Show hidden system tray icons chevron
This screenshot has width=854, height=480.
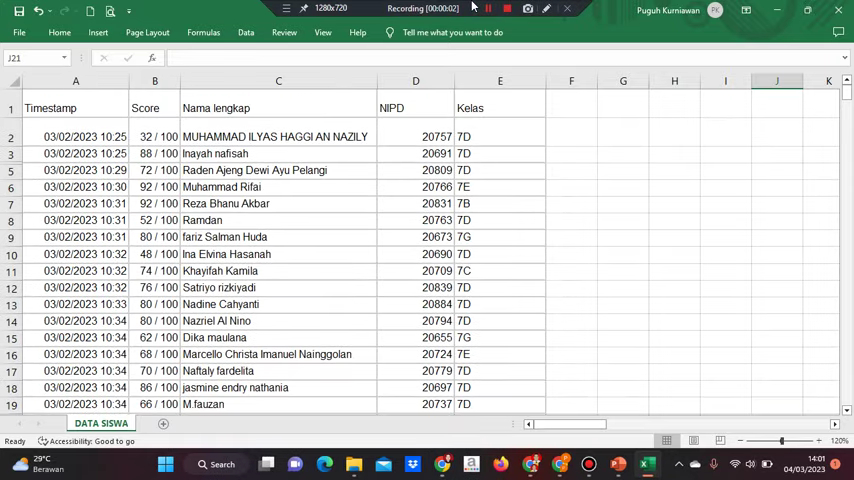click(x=679, y=464)
